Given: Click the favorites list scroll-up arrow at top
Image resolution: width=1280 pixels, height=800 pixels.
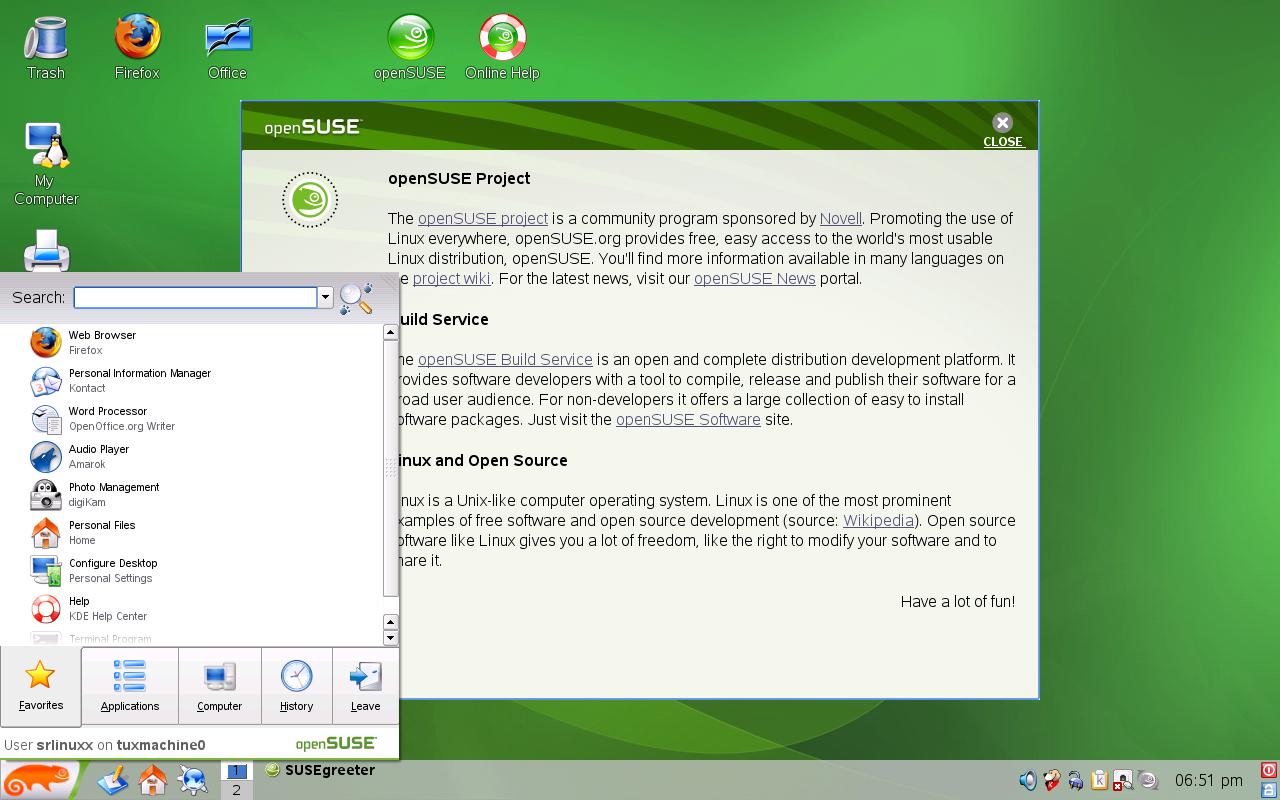Looking at the screenshot, I should (391, 333).
